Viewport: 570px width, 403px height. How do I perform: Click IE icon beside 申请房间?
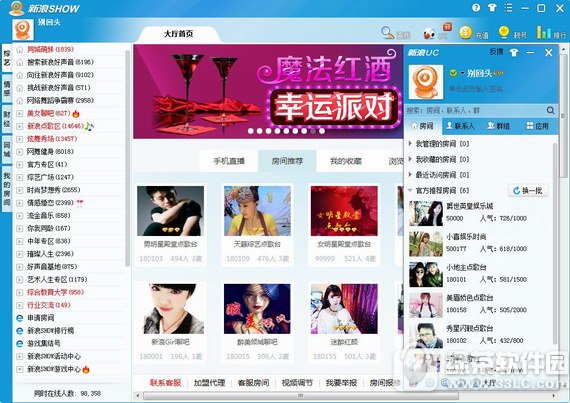pyautogui.click(x=20, y=318)
